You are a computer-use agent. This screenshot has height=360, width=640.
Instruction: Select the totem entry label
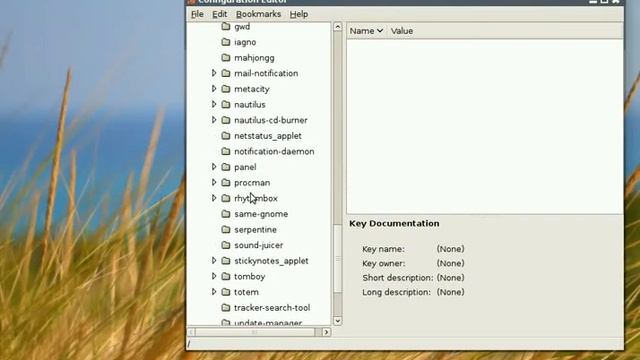click(x=246, y=292)
